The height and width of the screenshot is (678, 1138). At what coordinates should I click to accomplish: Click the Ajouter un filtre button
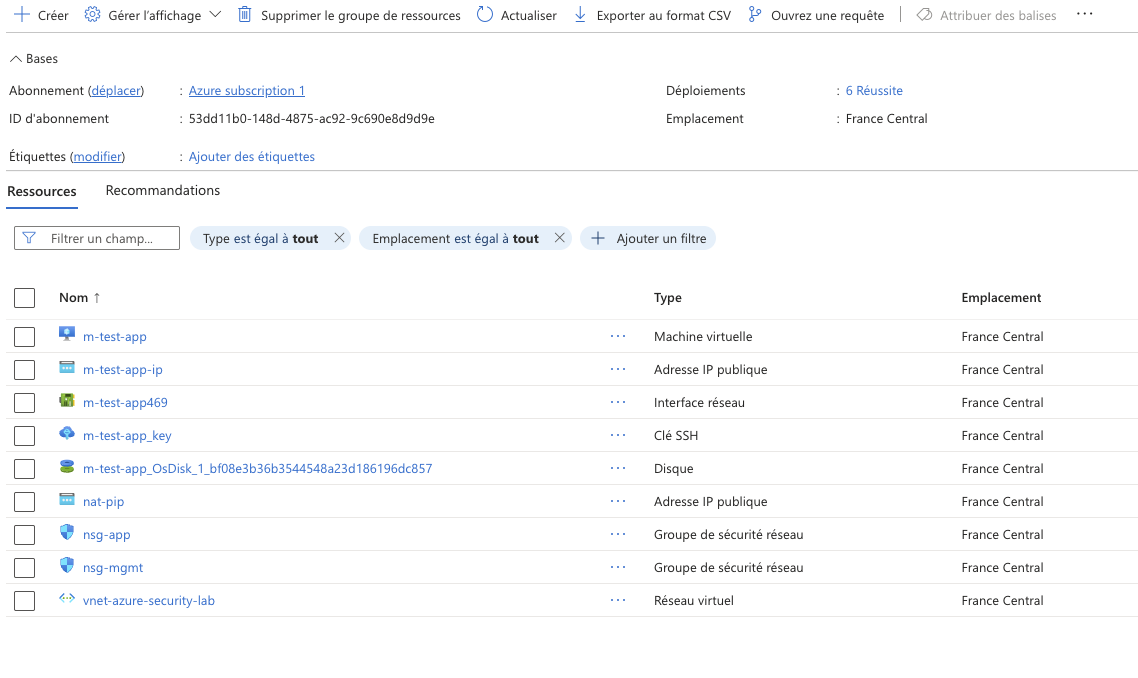click(648, 238)
